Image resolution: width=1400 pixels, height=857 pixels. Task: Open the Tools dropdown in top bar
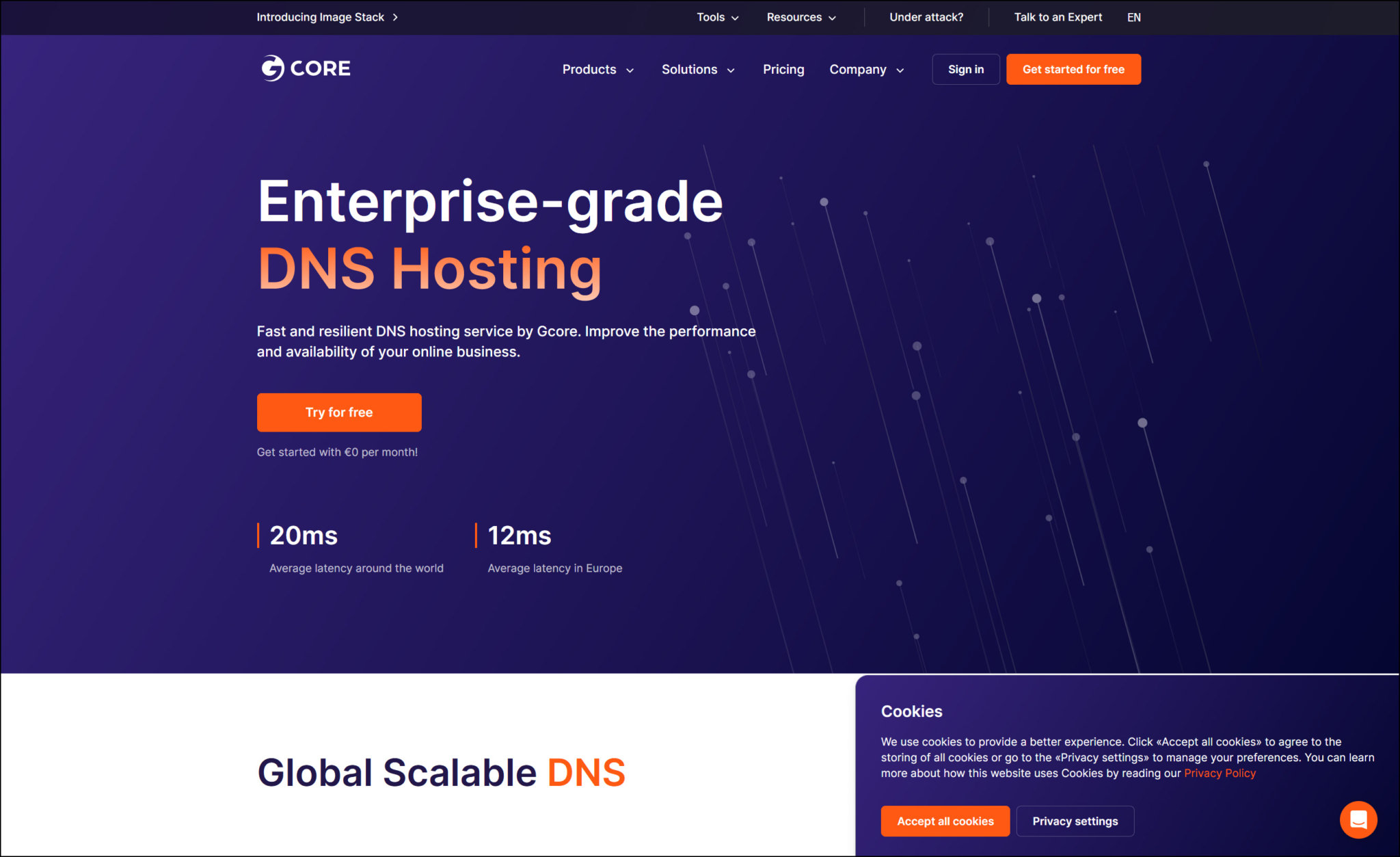coord(717,17)
